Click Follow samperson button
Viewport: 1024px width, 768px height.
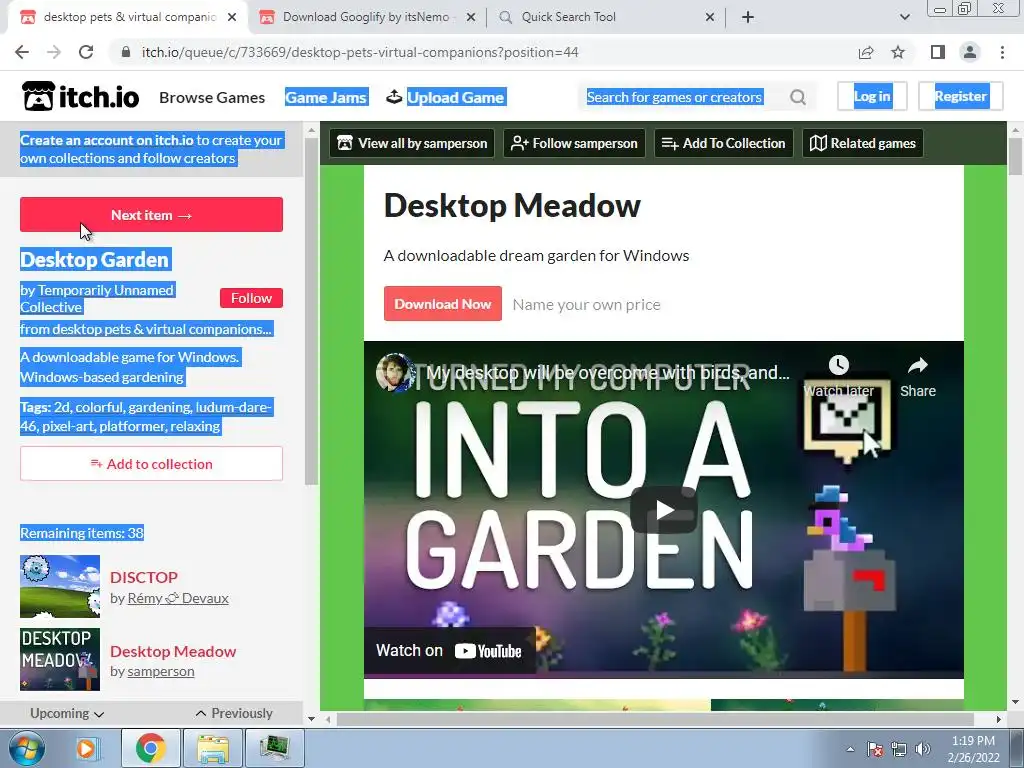coord(574,143)
